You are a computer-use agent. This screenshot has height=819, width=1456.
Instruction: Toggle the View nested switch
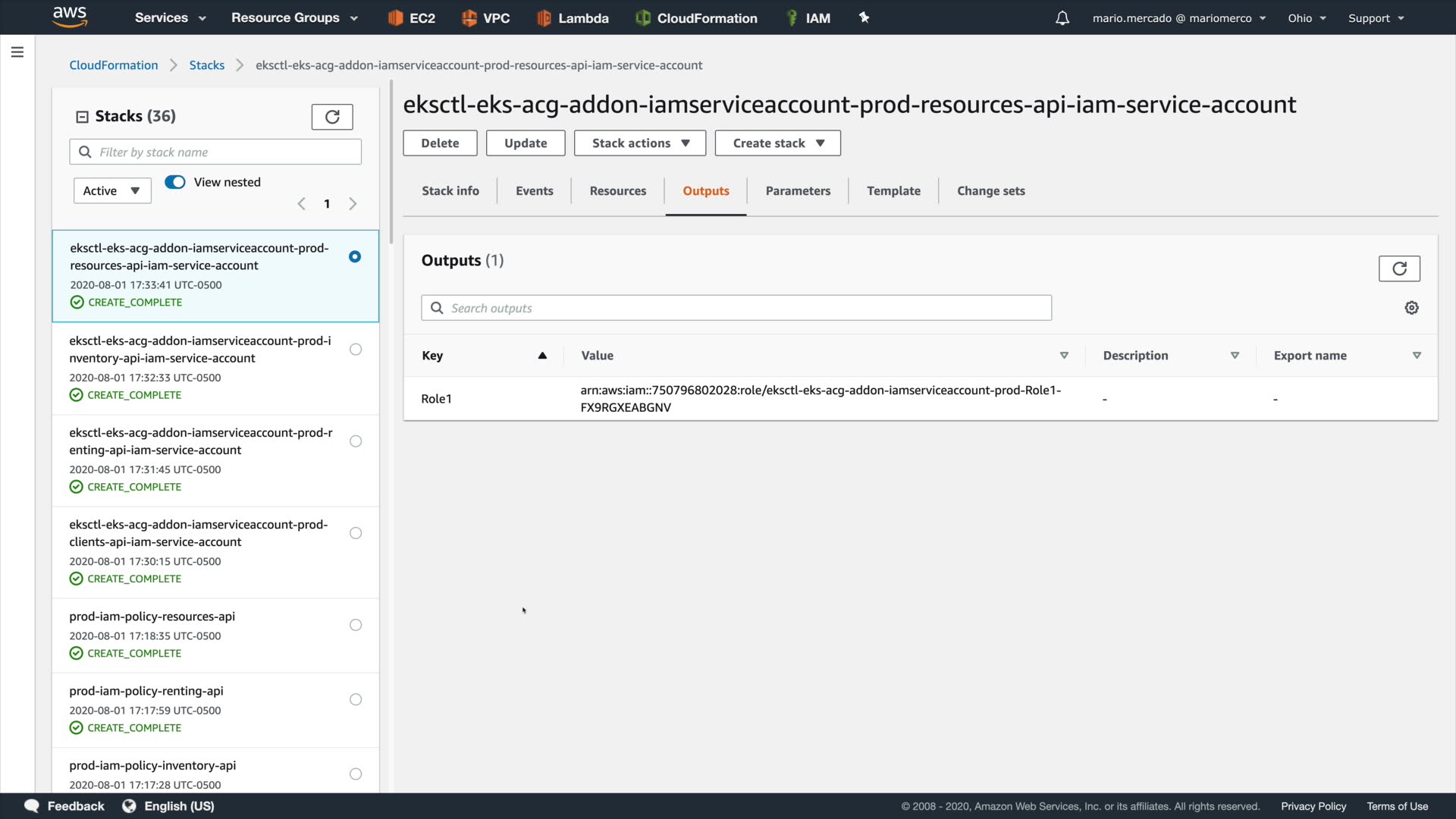(x=175, y=182)
